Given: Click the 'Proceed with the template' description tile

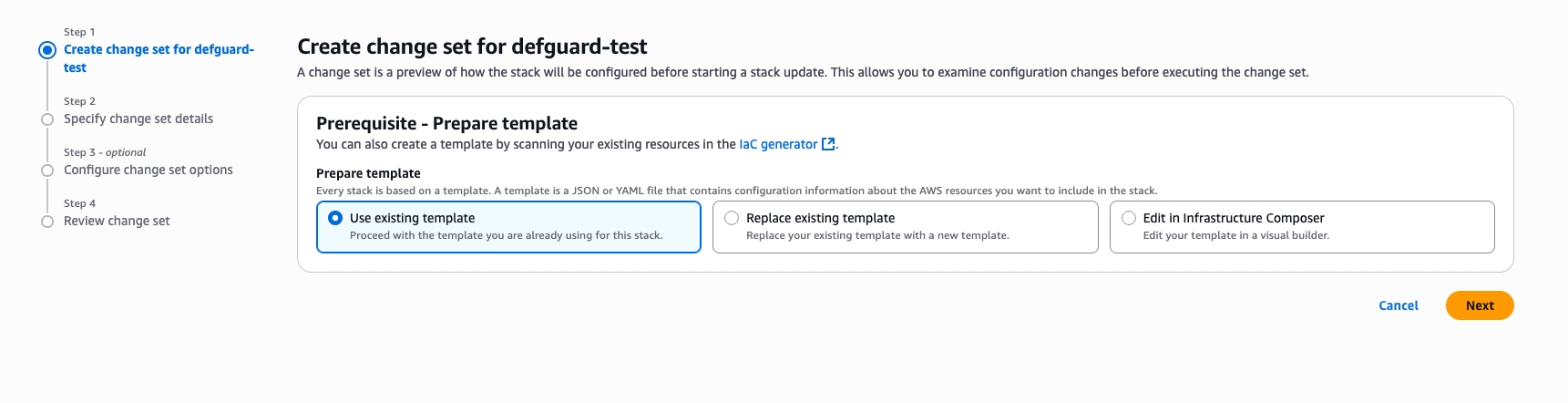Looking at the screenshot, I should (506, 235).
